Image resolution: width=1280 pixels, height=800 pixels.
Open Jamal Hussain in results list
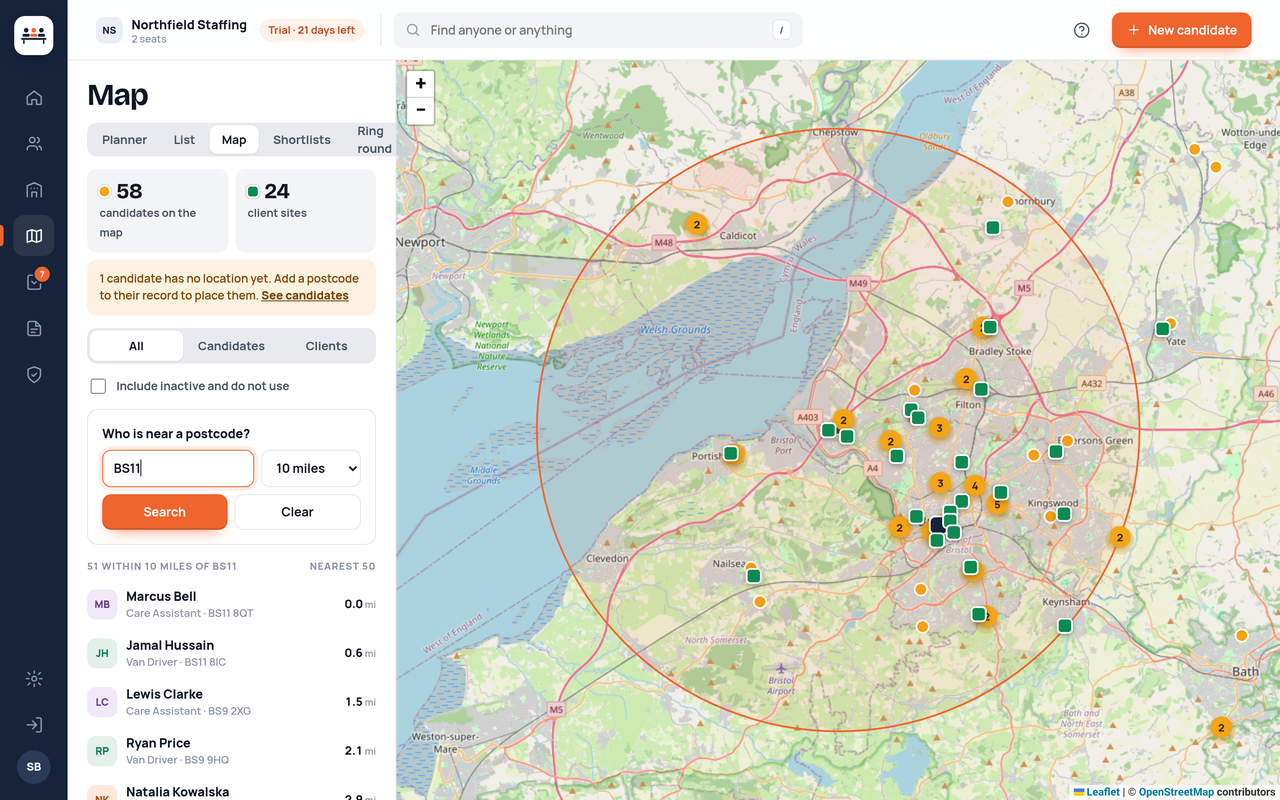point(232,653)
